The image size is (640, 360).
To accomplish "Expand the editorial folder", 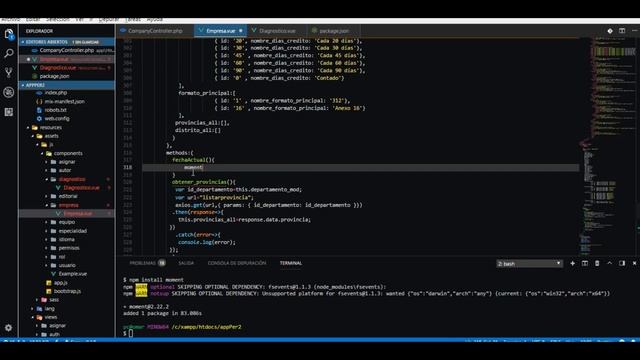I will click(x=47, y=196).
